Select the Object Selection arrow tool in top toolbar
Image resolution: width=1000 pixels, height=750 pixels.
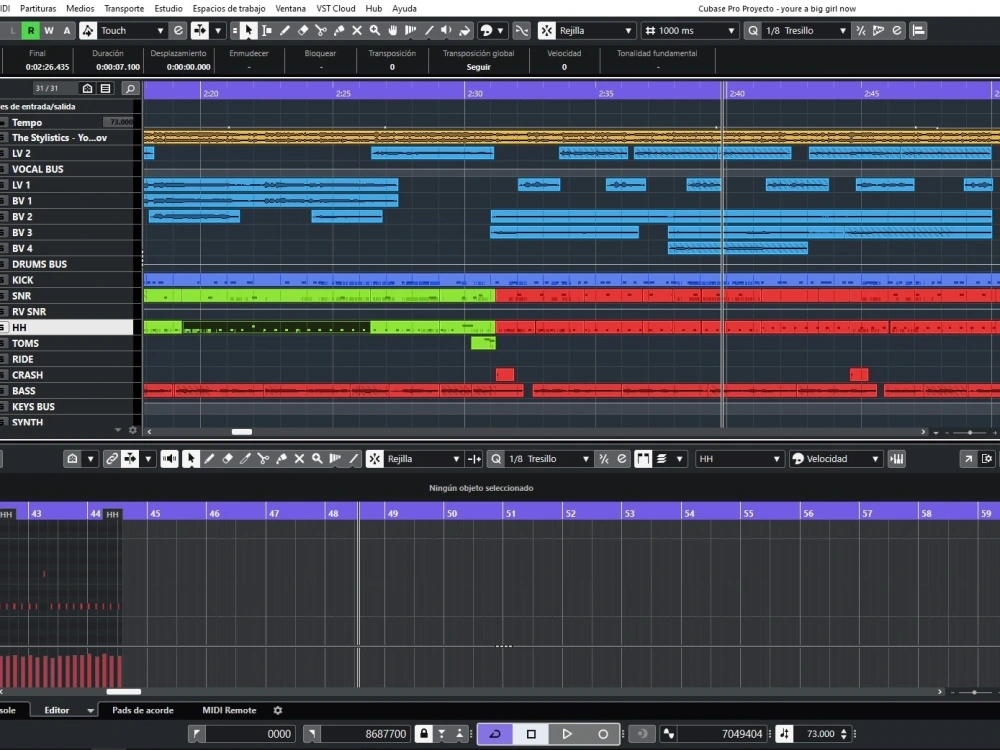[x=249, y=30]
